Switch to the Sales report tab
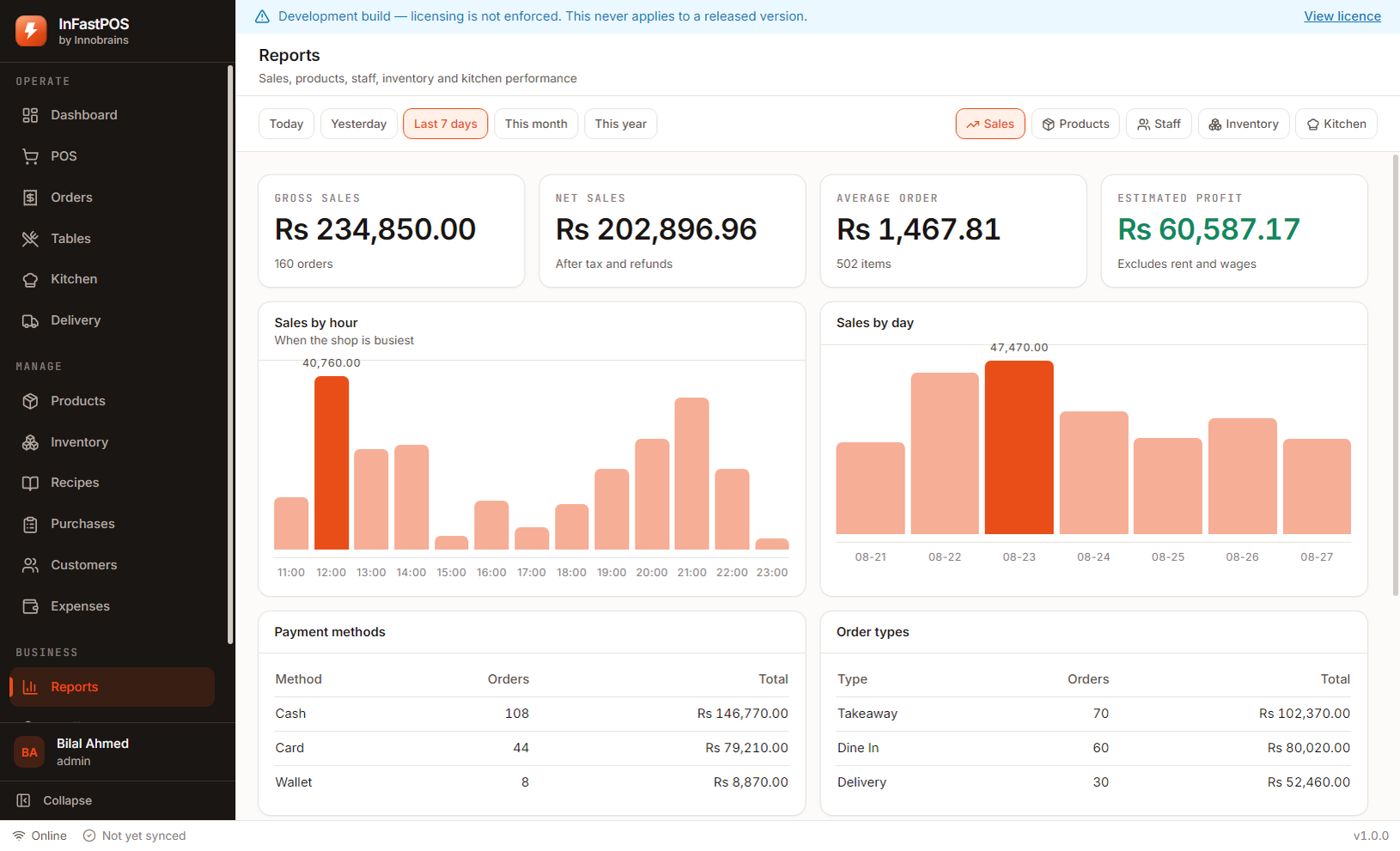 (990, 124)
